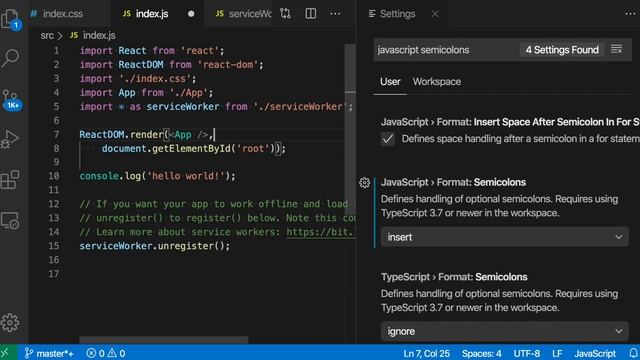Click console.log on line 10
Viewport: 640px width, 360px height.
click(110, 176)
